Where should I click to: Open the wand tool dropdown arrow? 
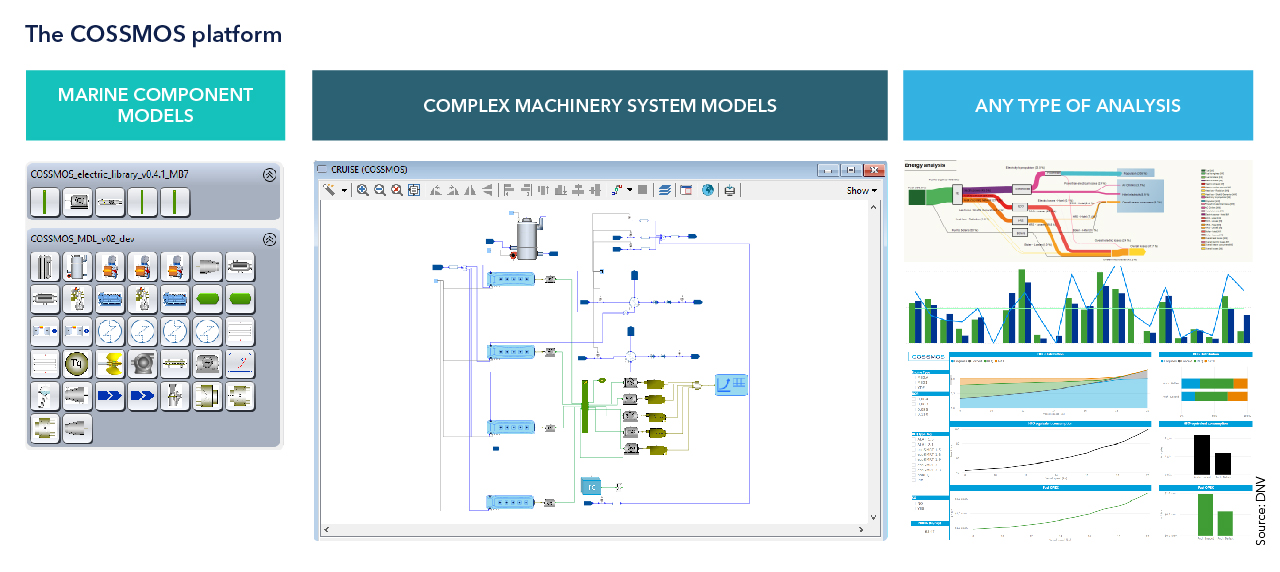pyautogui.click(x=344, y=190)
